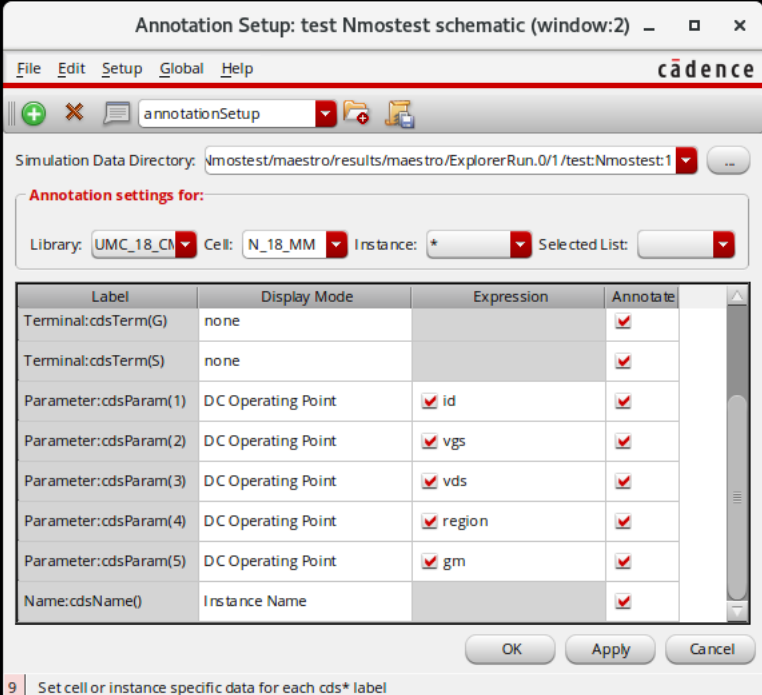Toggle Annotate checkbox for cdsTerm(G) row
Viewport: 762px width, 695px height.
point(623,321)
